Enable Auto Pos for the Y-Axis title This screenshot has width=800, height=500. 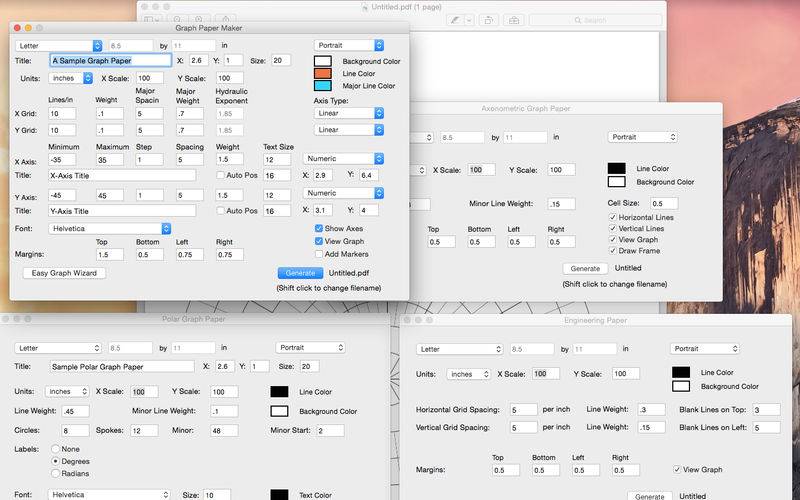220,210
